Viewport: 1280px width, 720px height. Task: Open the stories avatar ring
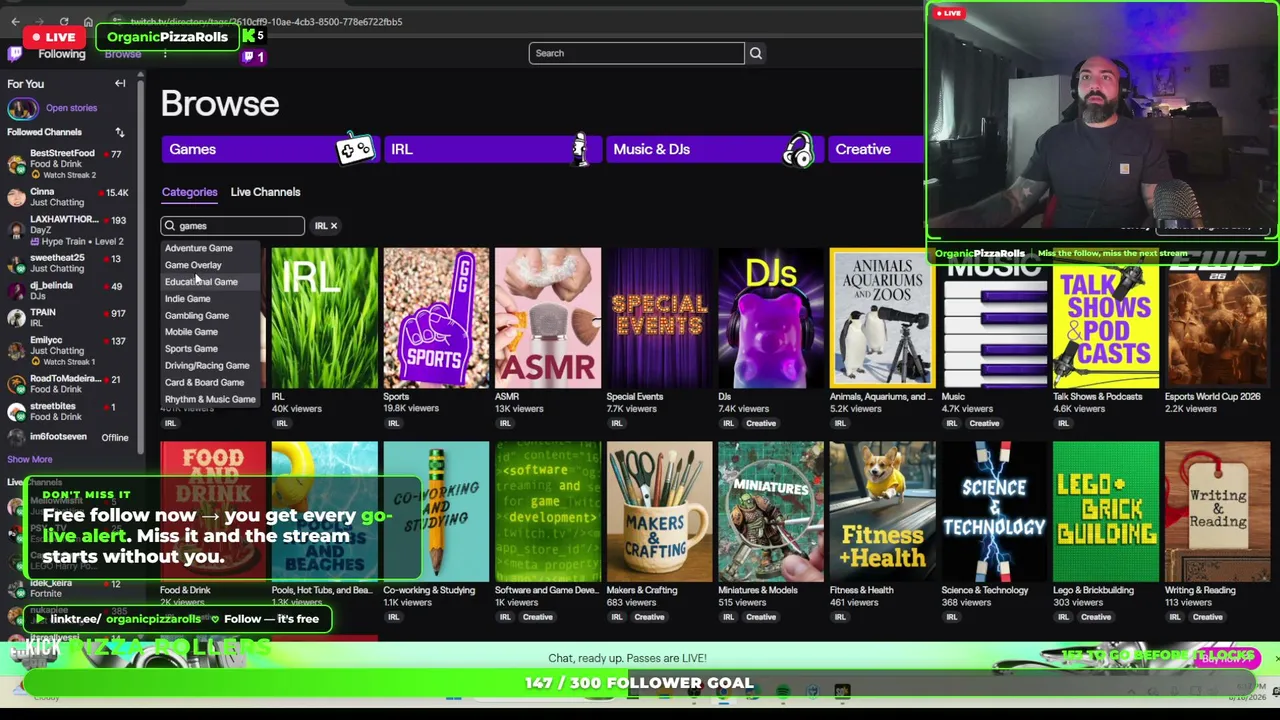pyautogui.click(x=22, y=108)
